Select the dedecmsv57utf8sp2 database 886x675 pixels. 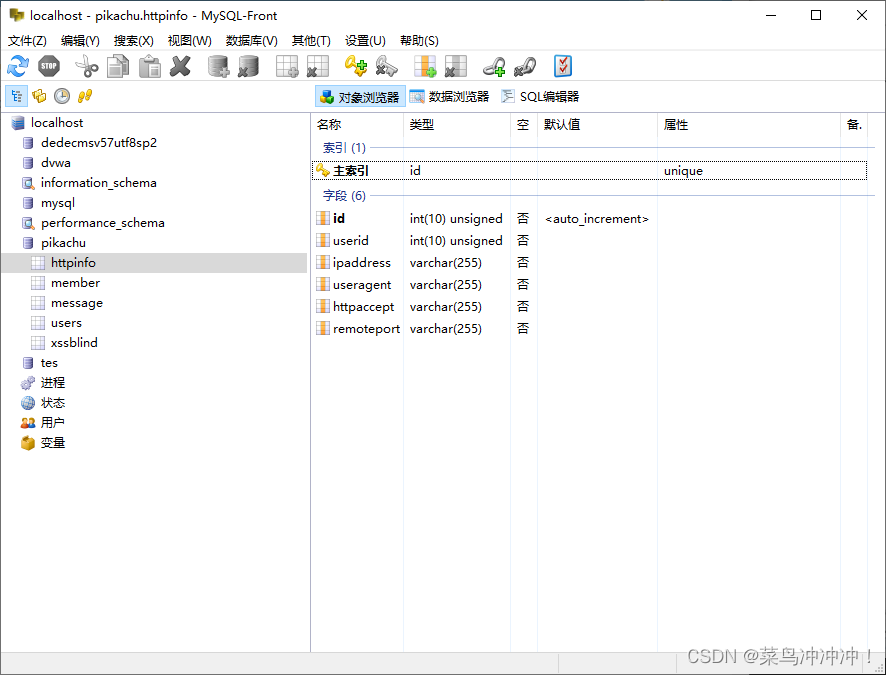pos(98,142)
